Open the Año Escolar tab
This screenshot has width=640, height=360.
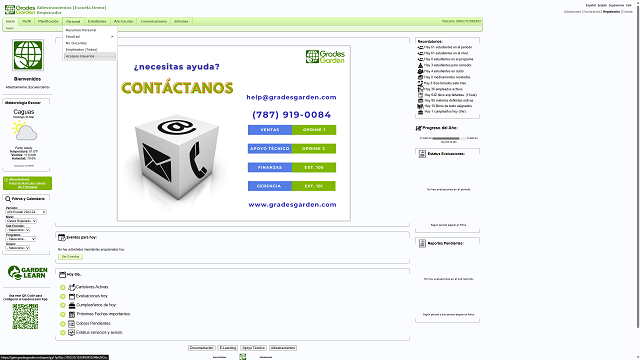pyautogui.click(x=123, y=21)
